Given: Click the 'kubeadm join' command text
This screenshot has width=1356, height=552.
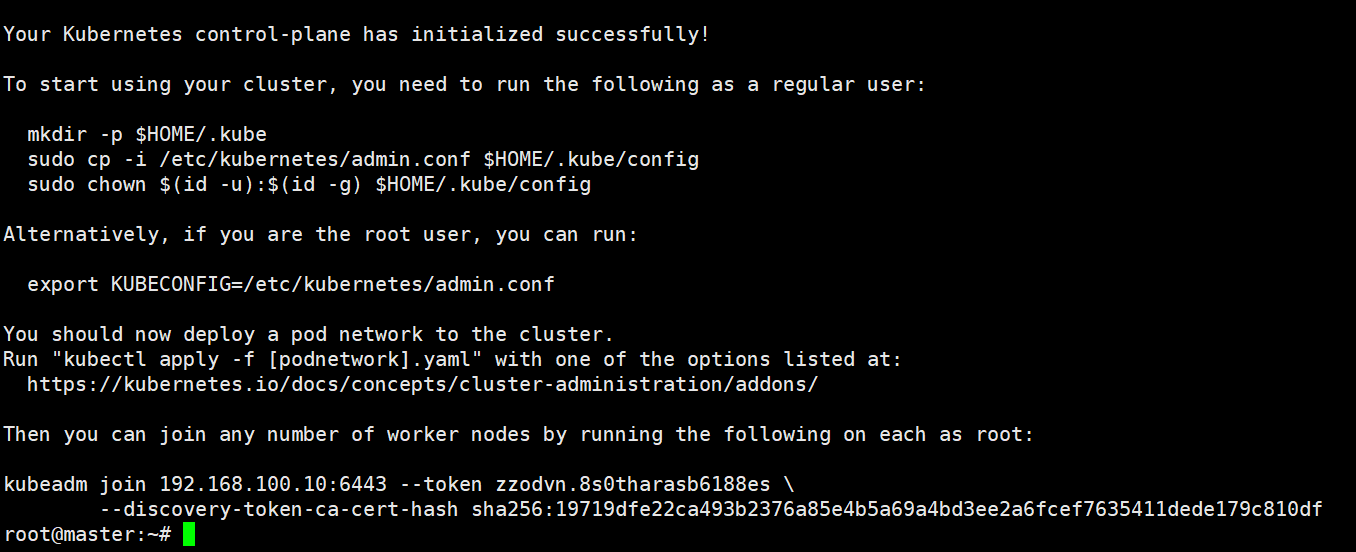Looking at the screenshot, I should [x=75, y=484].
